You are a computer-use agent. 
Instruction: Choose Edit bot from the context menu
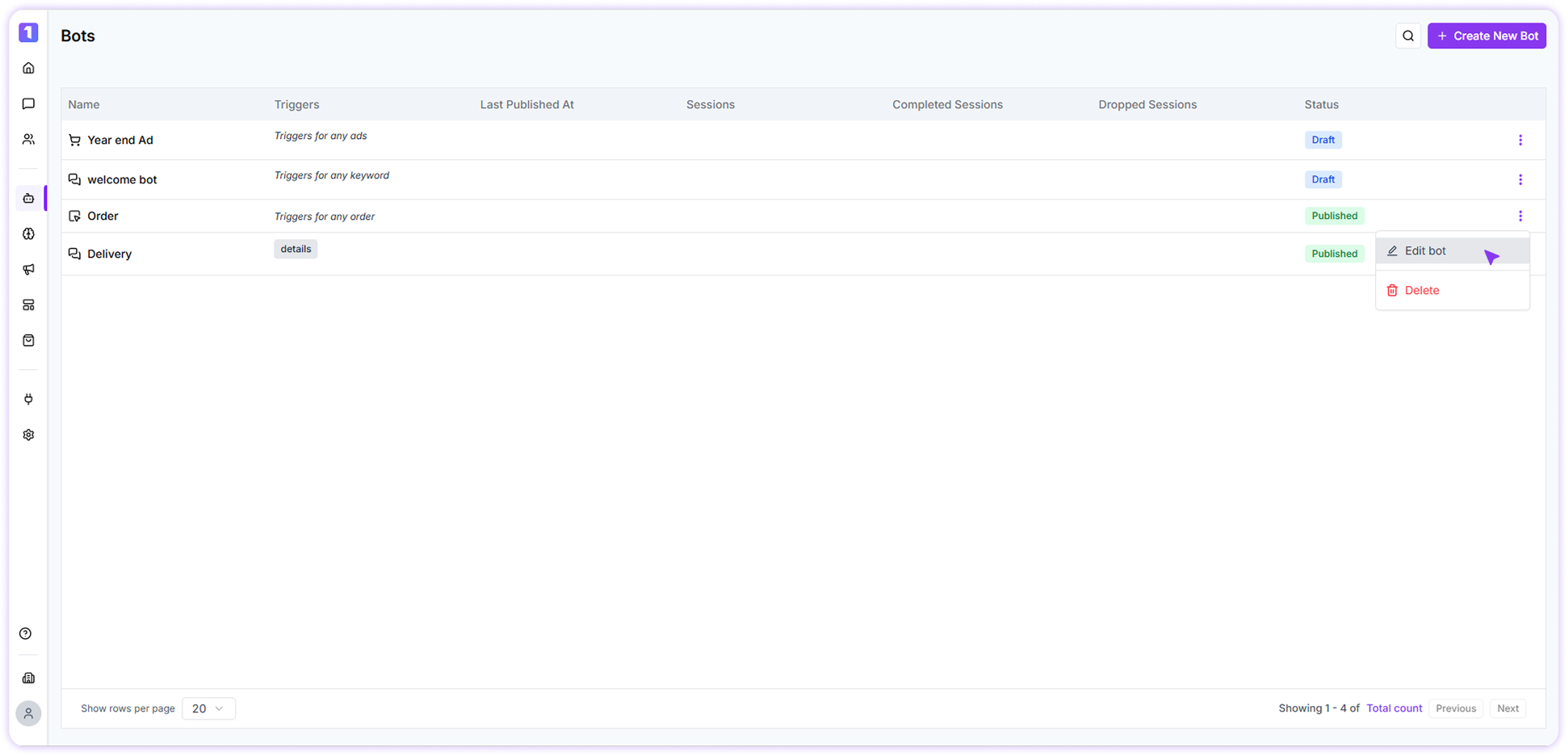coord(1426,250)
